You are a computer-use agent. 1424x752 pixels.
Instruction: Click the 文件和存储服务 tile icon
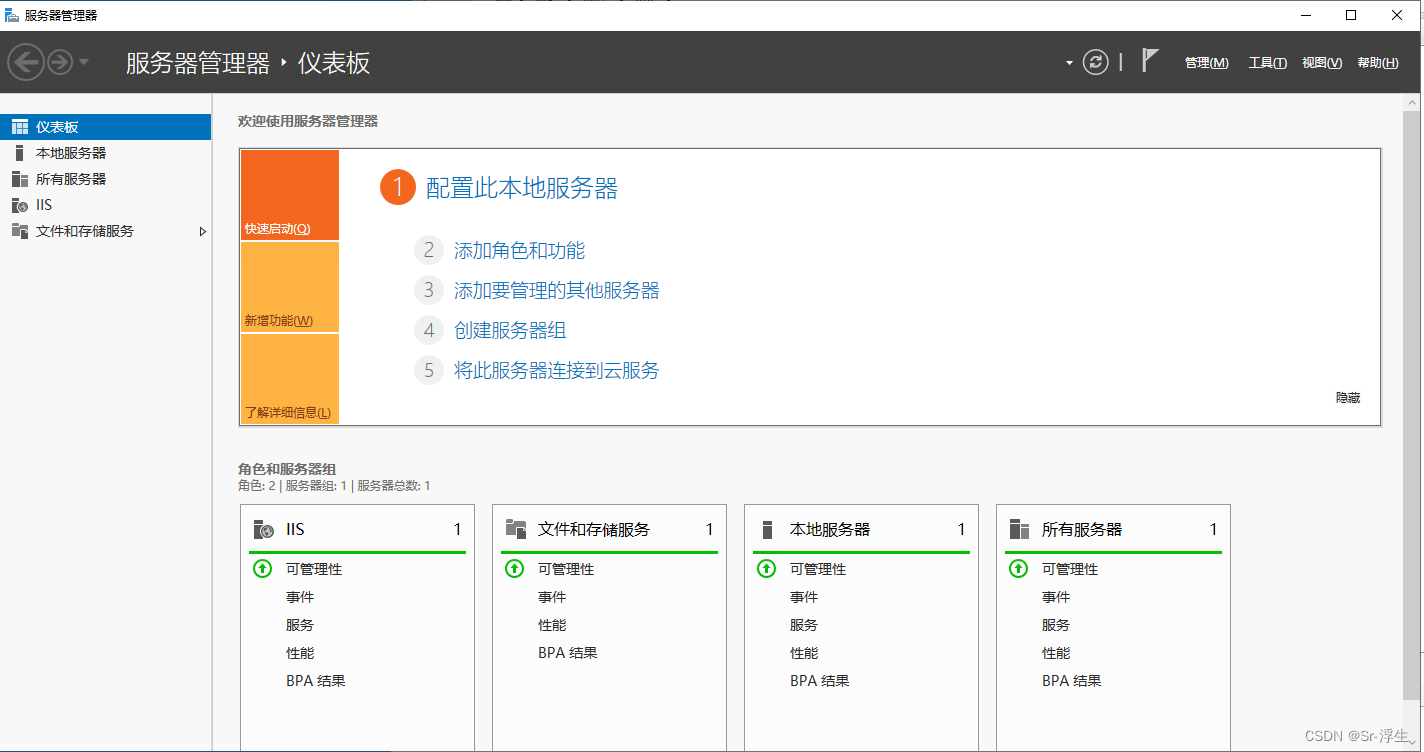[x=515, y=528]
